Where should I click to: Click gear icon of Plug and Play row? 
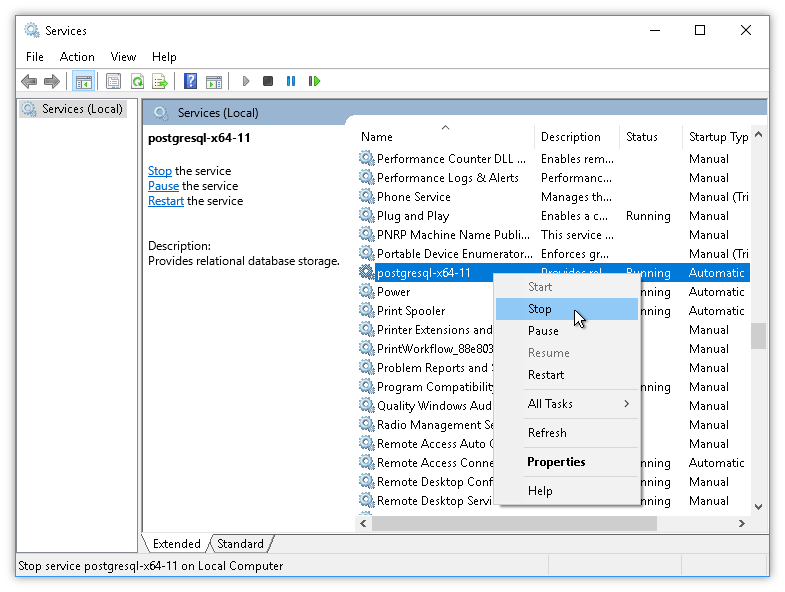(x=367, y=215)
